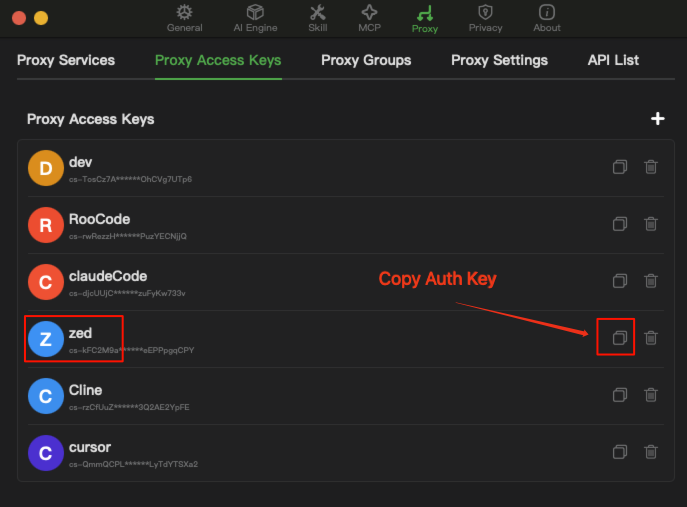
Task: Copy the cursor access key
Action: tap(620, 452)
